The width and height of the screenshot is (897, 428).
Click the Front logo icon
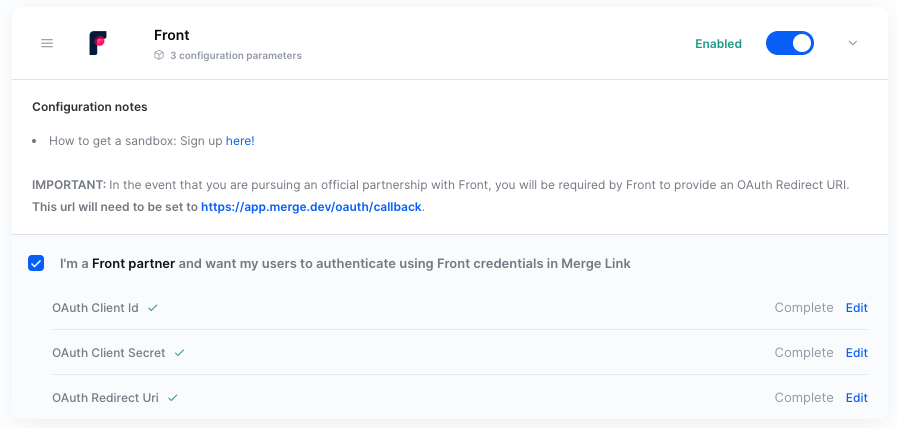98,43
